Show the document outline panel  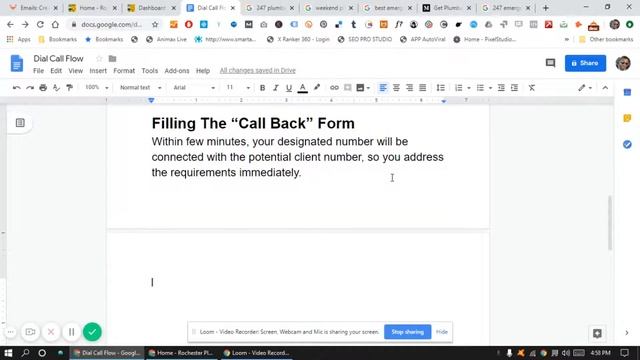tap(20, 122)
